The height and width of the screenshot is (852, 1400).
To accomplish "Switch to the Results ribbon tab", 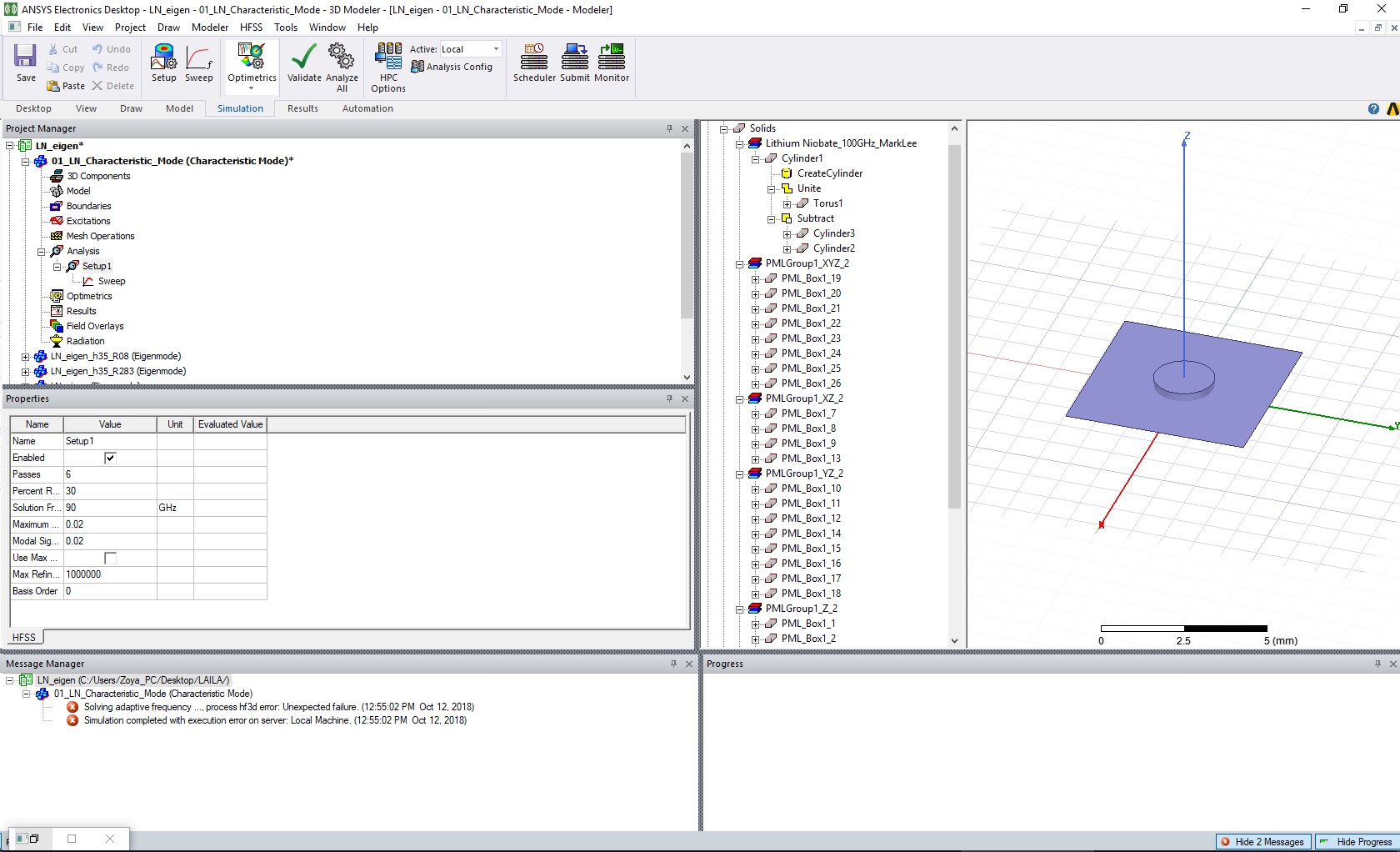I will coord(302,108).
